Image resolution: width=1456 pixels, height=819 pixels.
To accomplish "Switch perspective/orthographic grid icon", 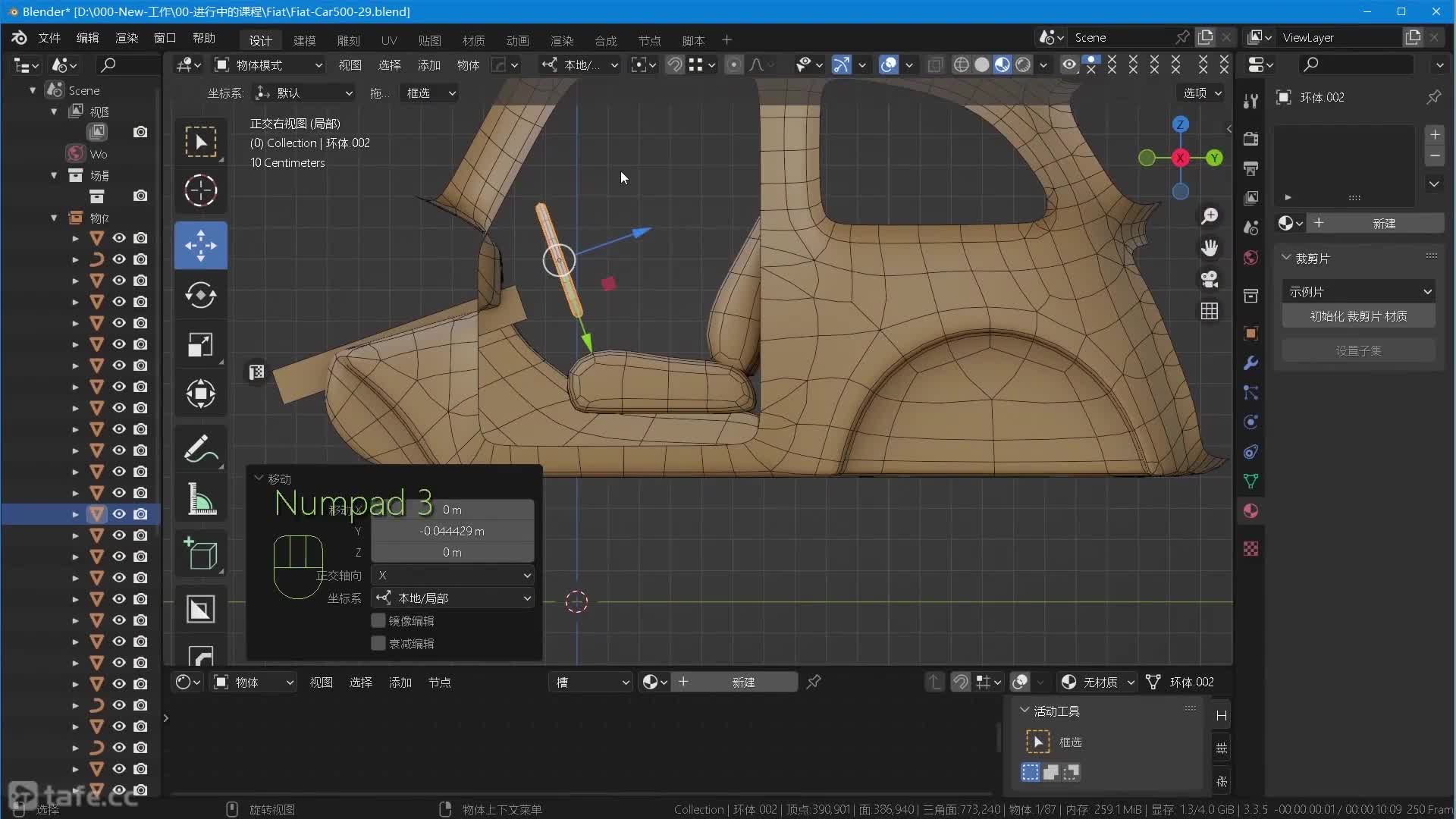I will (x=1210, y=311).
